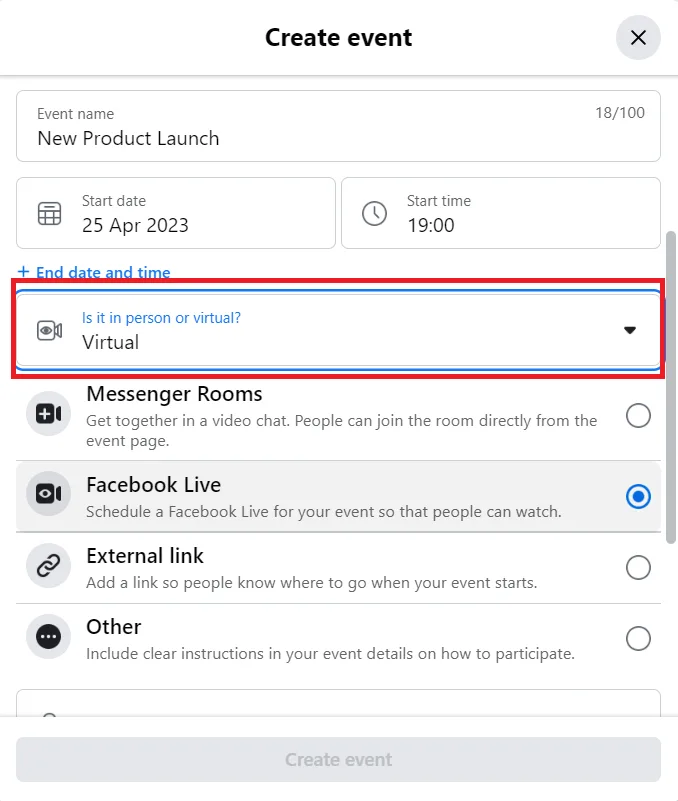
Task: Click the 'Schedule a Facebook Live' description
Action: click(323, 511)
